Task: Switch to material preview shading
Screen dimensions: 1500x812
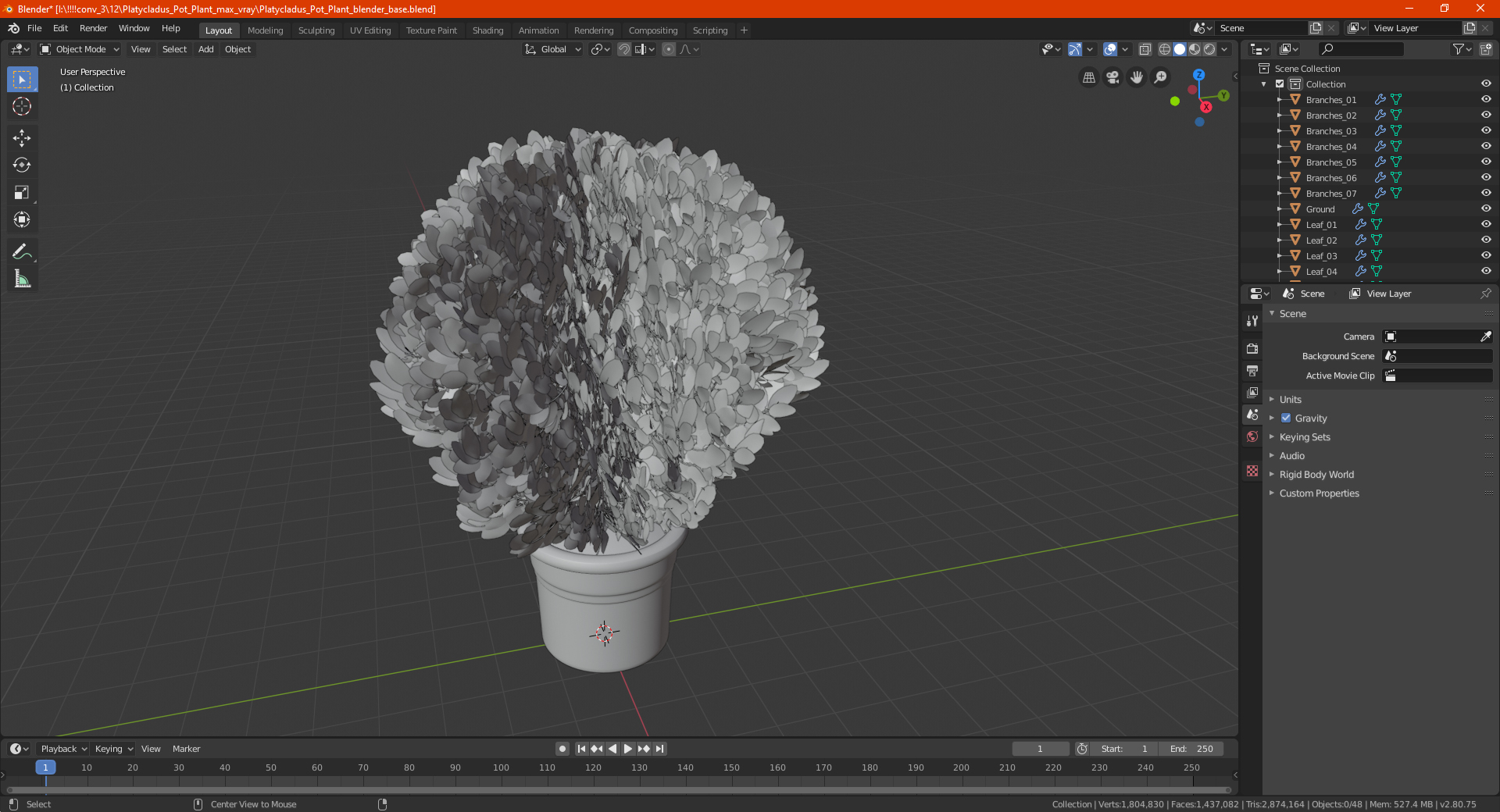Action: [1195, 49]
